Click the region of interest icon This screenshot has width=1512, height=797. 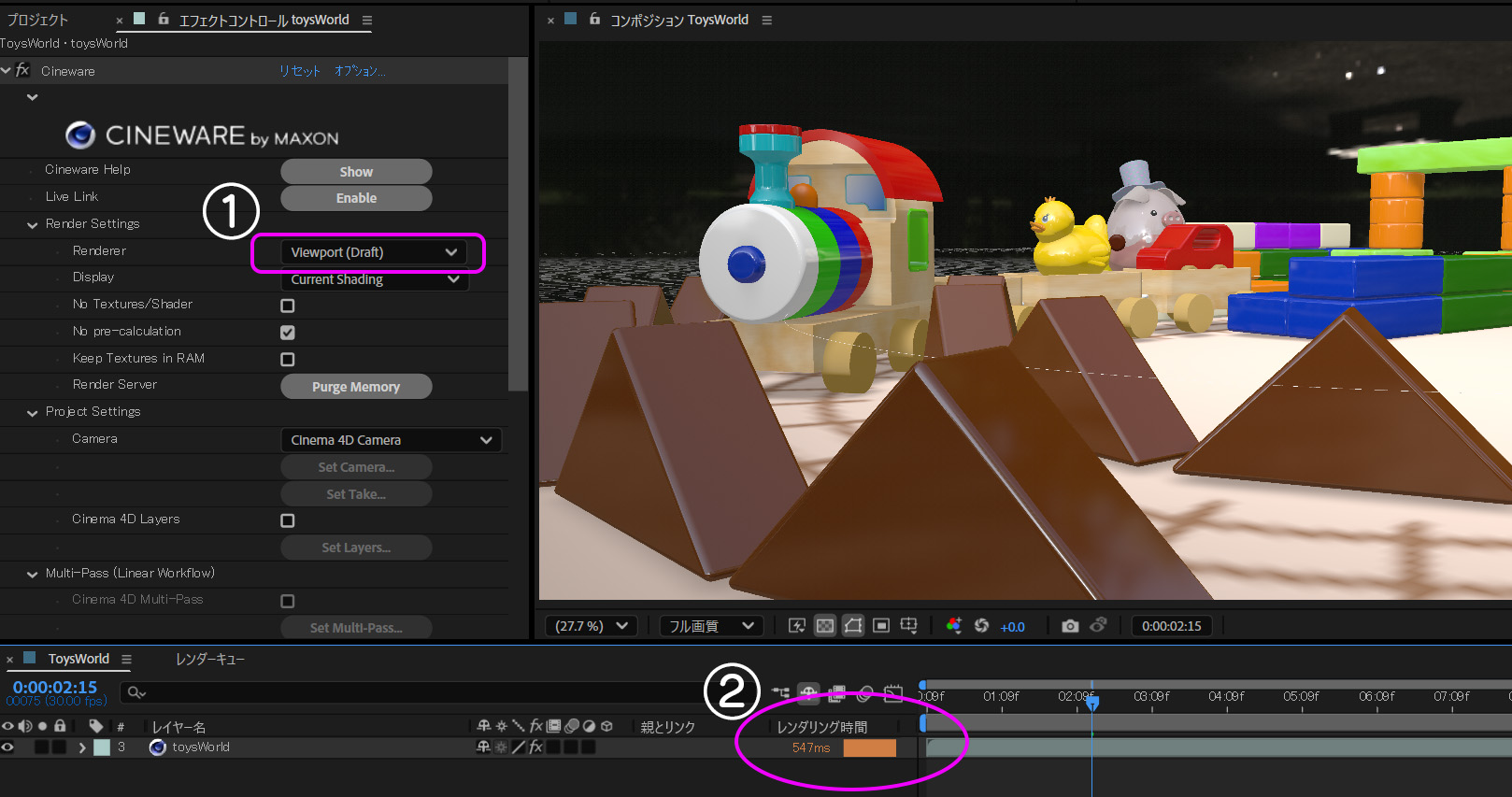click(881, 626)
